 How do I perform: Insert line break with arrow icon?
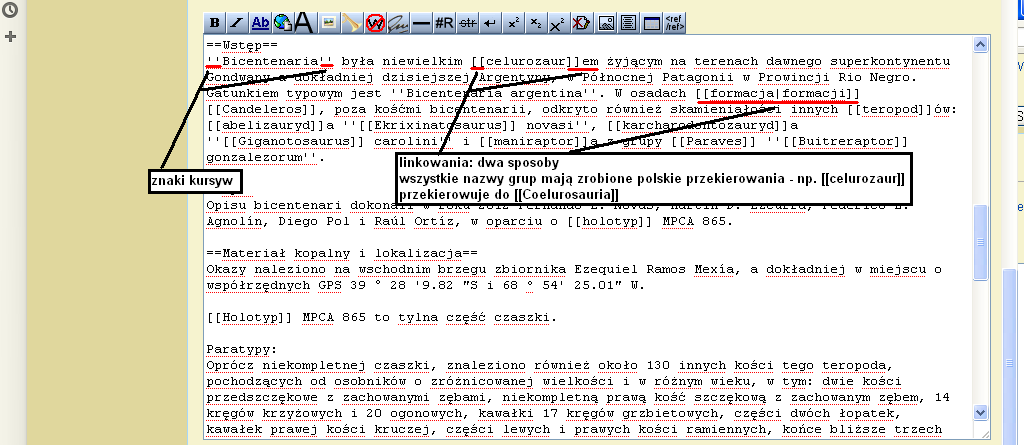[490, 22]
